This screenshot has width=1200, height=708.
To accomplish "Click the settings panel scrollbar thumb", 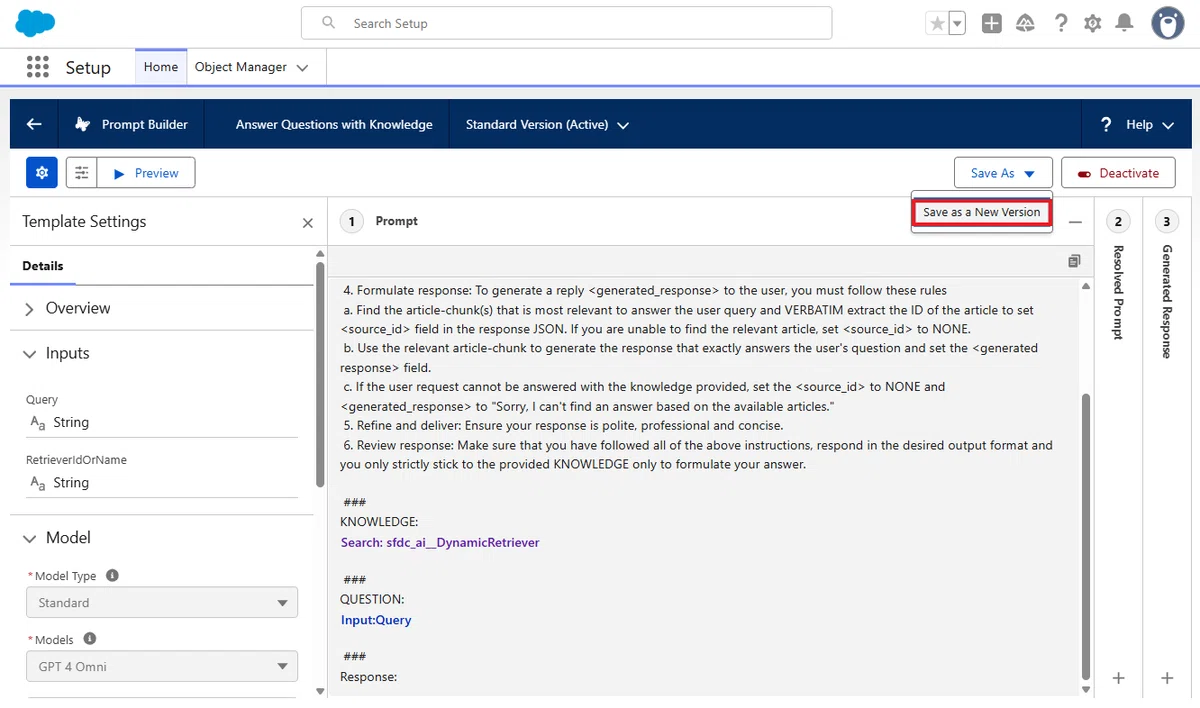I will coord(320,375).
